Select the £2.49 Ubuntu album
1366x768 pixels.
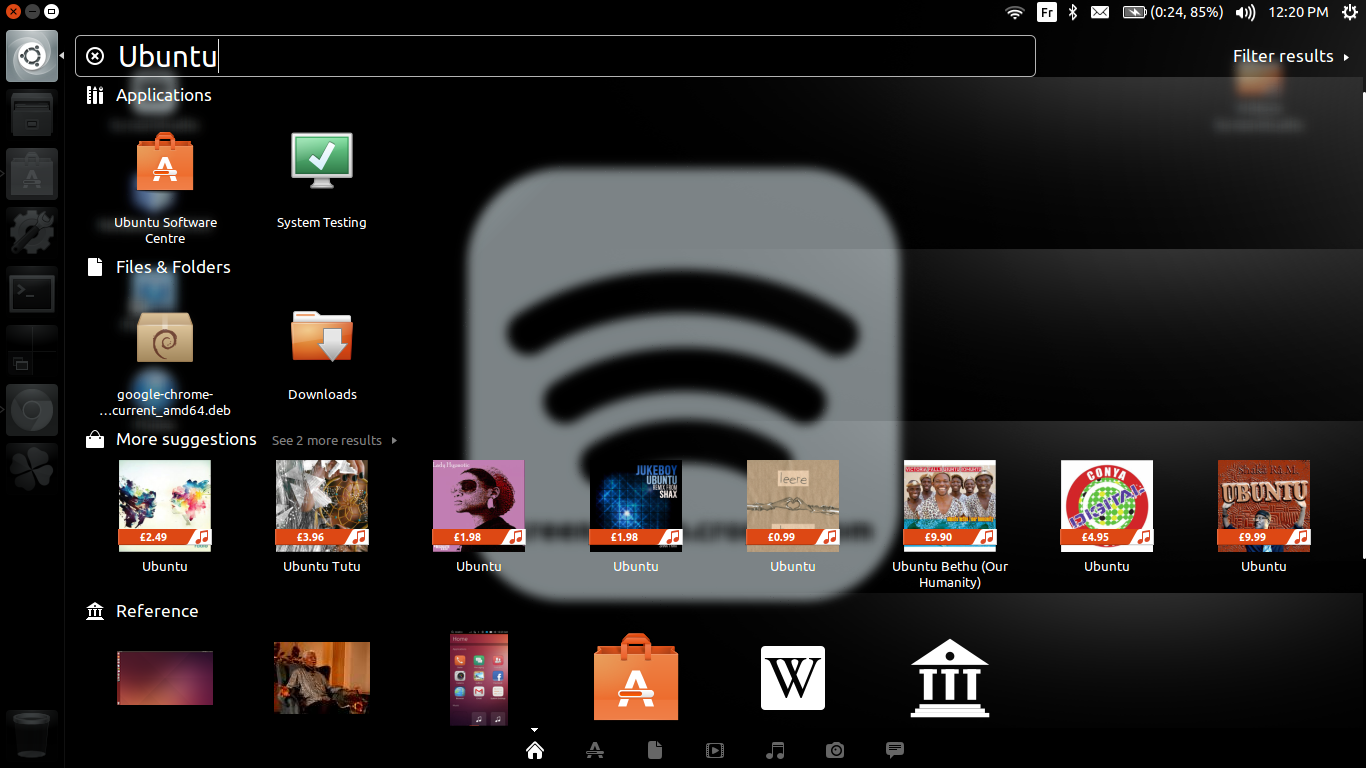coord(165,516)
